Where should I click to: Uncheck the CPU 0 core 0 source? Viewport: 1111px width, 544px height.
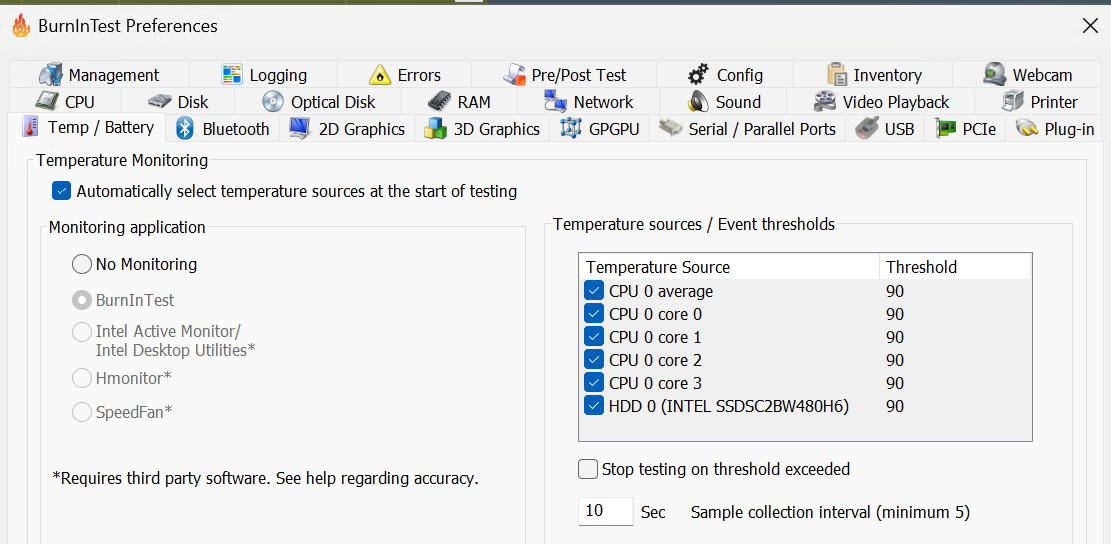(x=594, y=314)
